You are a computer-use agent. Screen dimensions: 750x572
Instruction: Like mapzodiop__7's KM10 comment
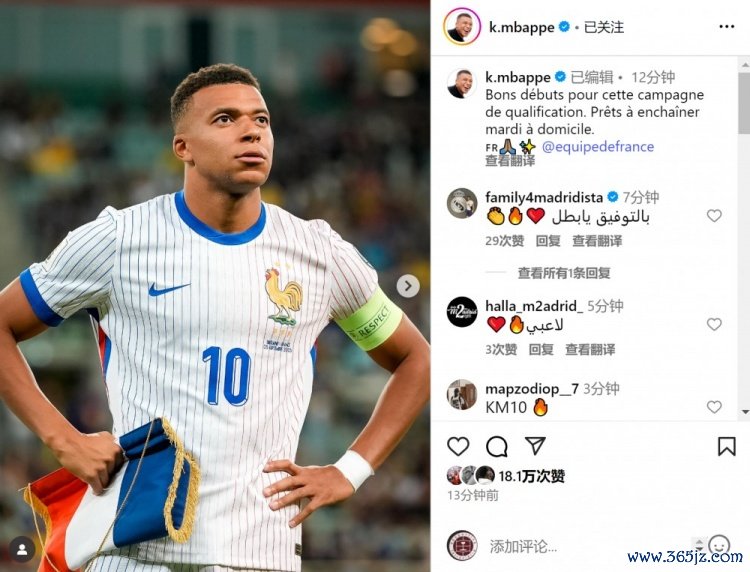click(714, 407)
